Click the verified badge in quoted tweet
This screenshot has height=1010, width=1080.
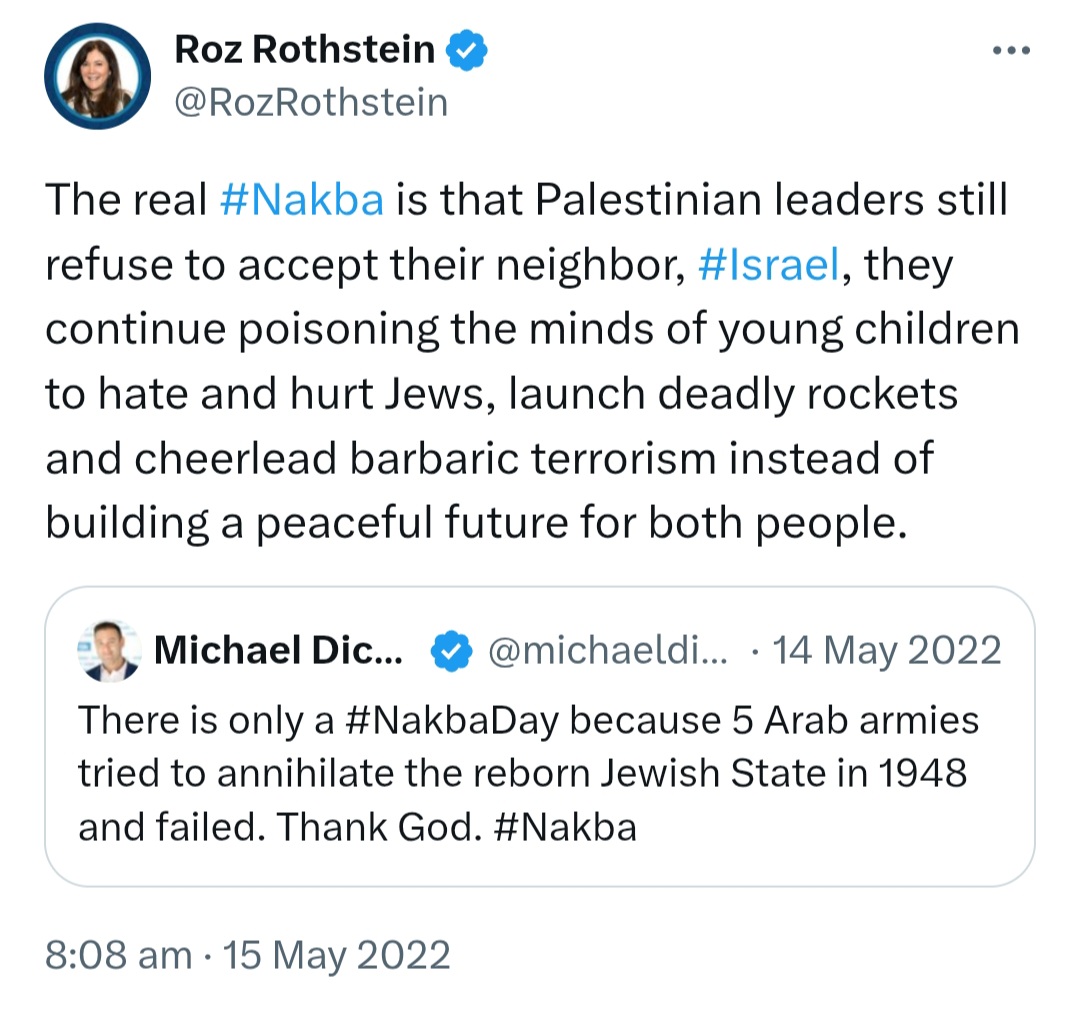click(x=451, y=651)
